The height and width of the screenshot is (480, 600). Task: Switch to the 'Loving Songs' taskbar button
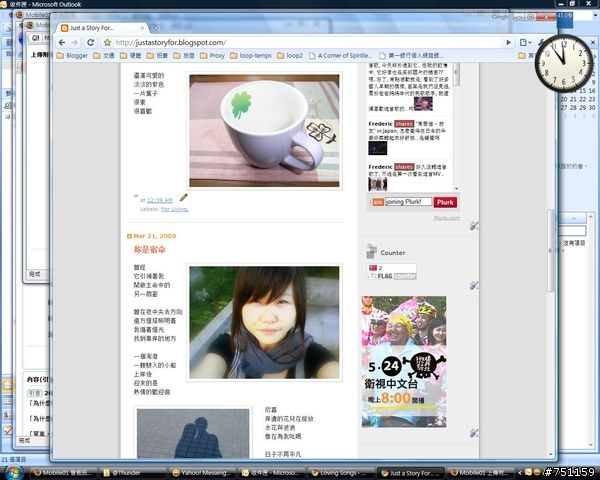340,473
